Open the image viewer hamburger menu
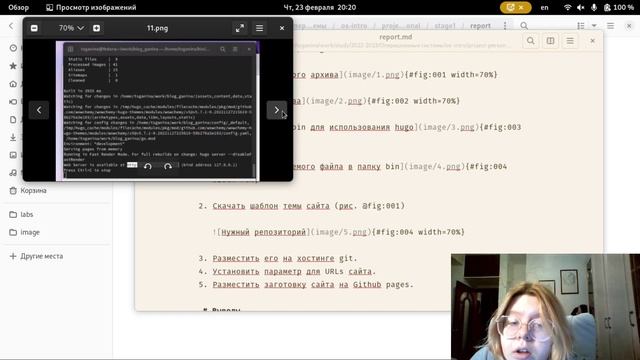Screen dimensions: 640x360 tap(260, 28)
